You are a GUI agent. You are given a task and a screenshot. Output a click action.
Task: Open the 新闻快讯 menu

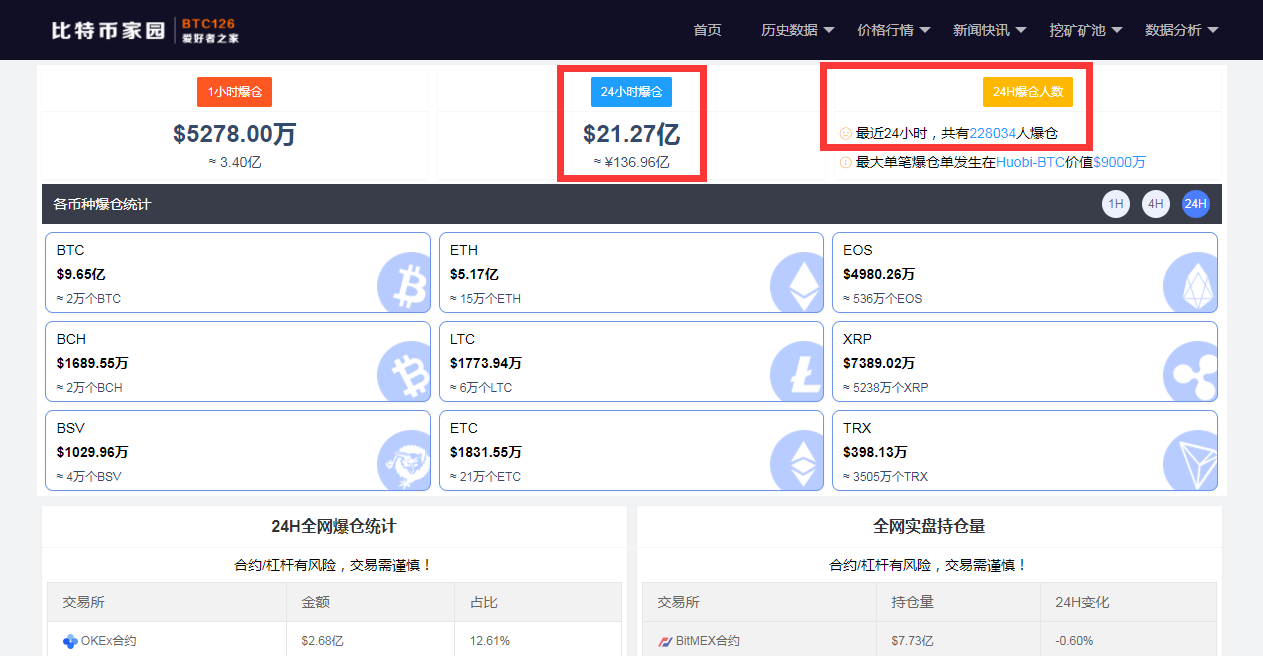click(981, 30)
